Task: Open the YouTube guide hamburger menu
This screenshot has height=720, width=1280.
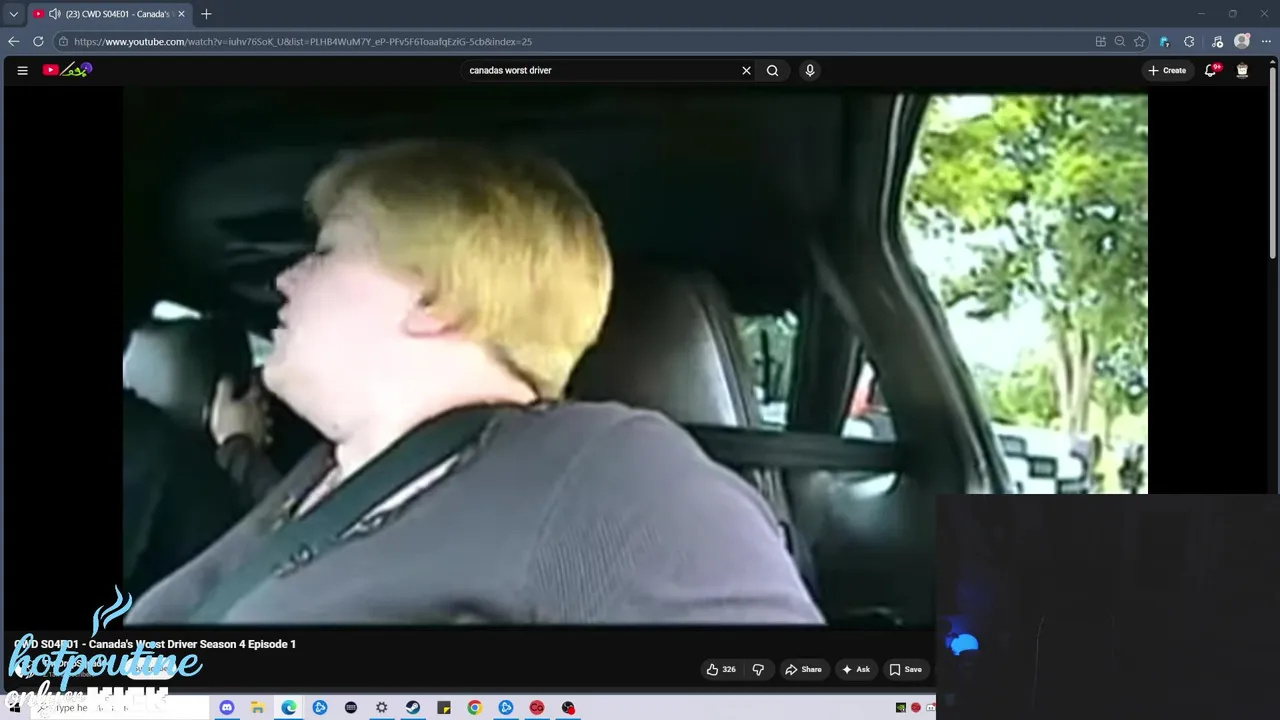Action: pos(22,70)
